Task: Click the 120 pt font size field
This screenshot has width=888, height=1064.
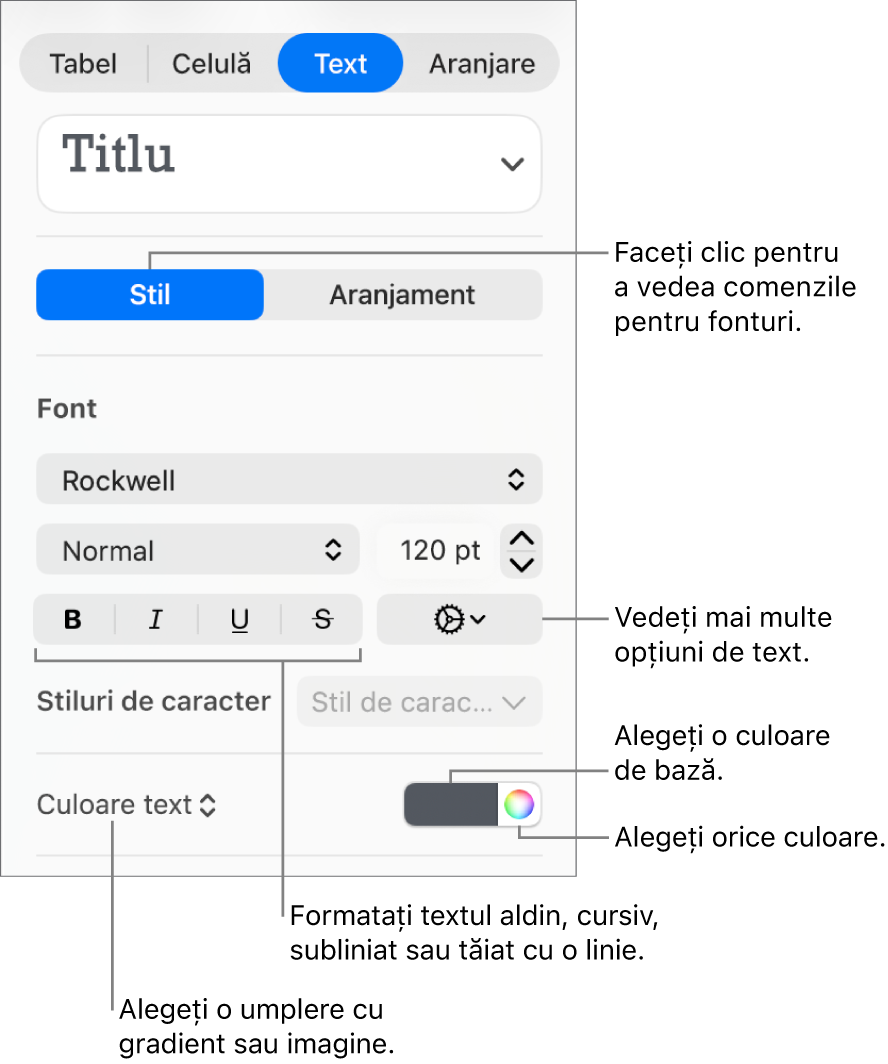Action: [x=440, y=550]
